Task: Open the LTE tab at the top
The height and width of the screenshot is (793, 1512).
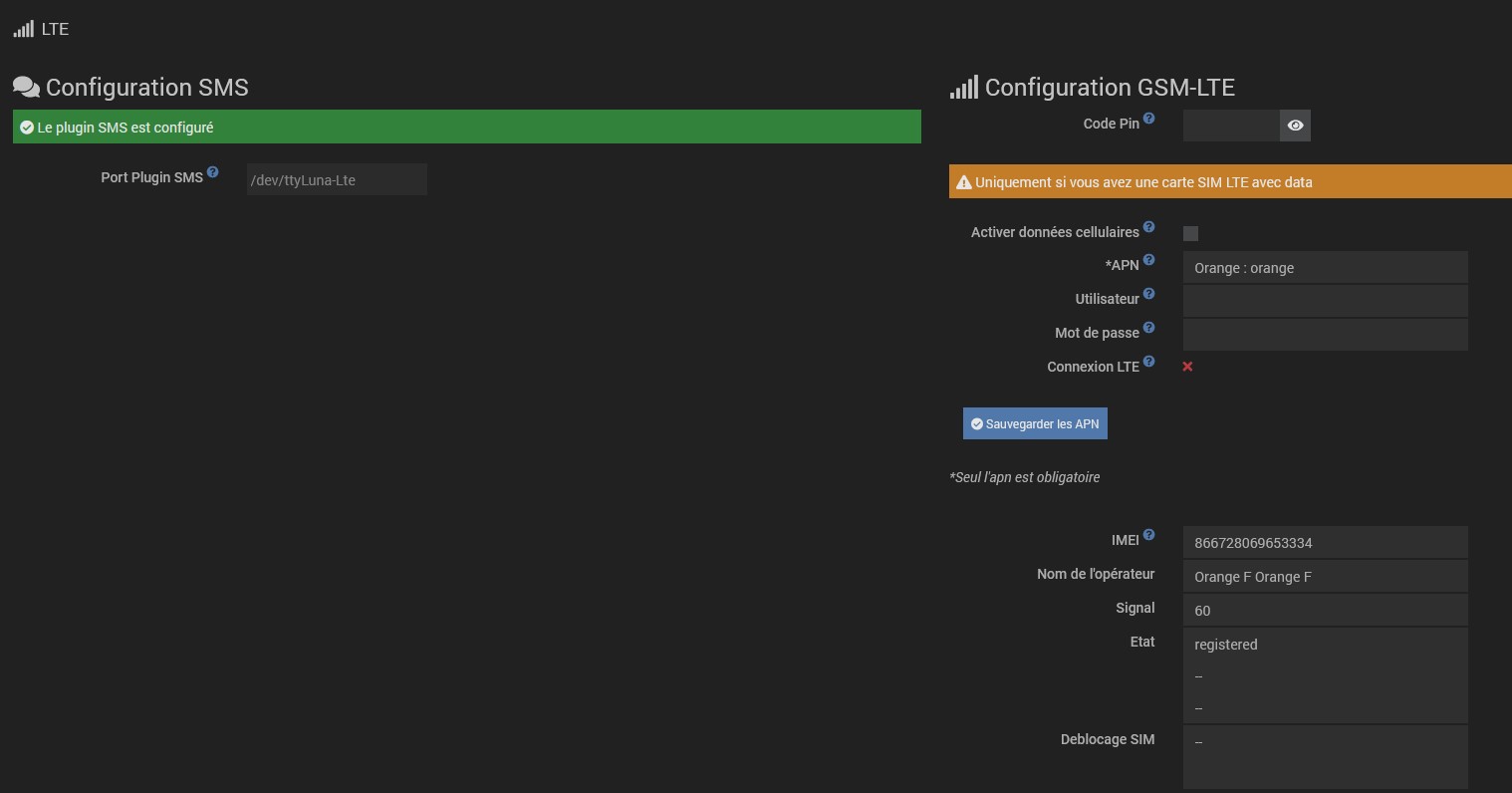Action: (42, 29)
